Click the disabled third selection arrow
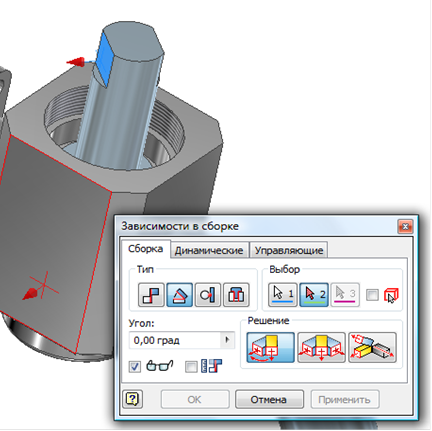 point(345,295)
